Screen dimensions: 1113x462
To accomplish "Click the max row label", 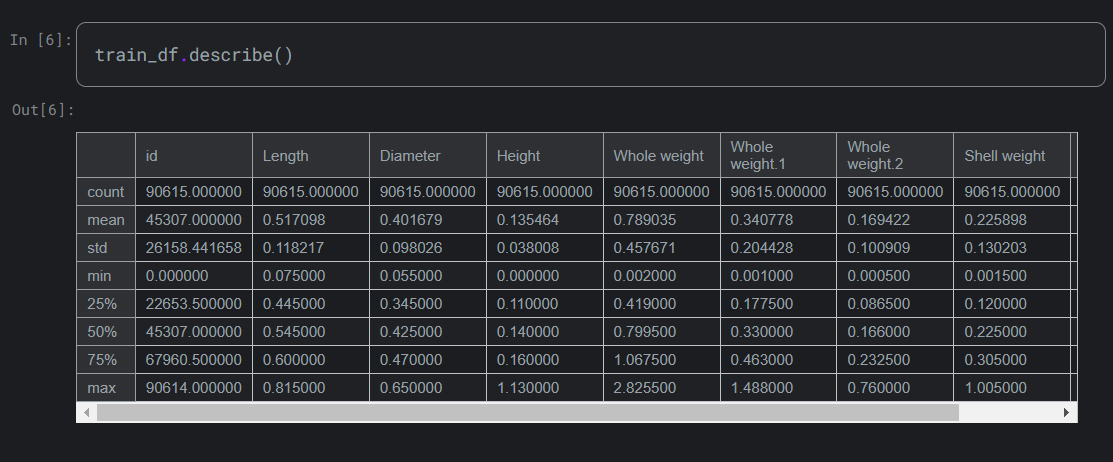I will point(102,388).
